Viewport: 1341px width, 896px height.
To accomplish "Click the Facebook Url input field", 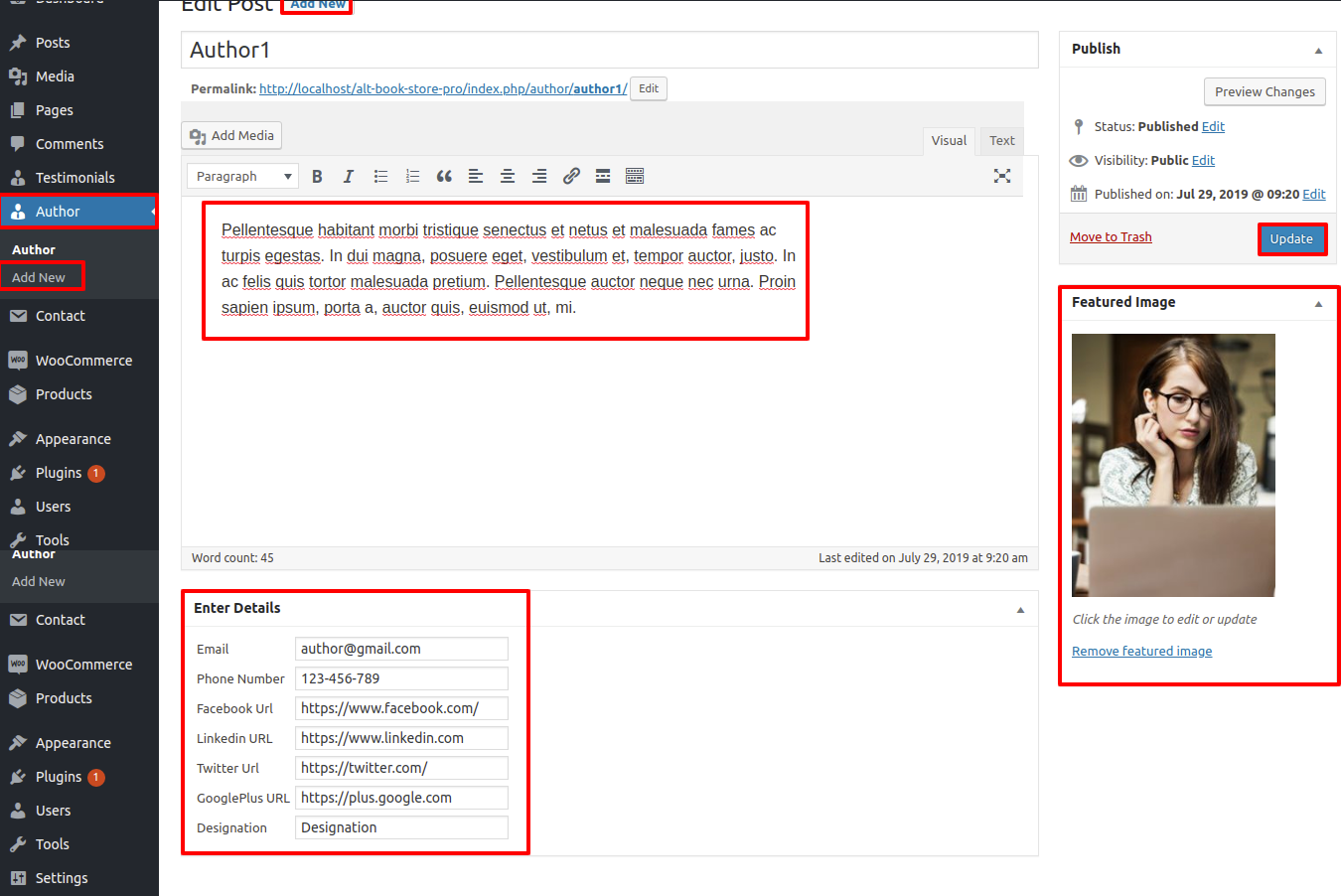I will (401, 708).
